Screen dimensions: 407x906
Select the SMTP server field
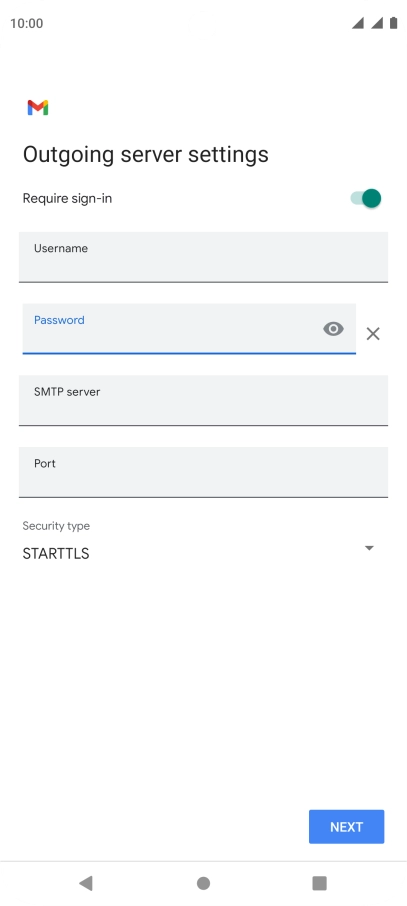pyautogui.click(x=204, y=400)
